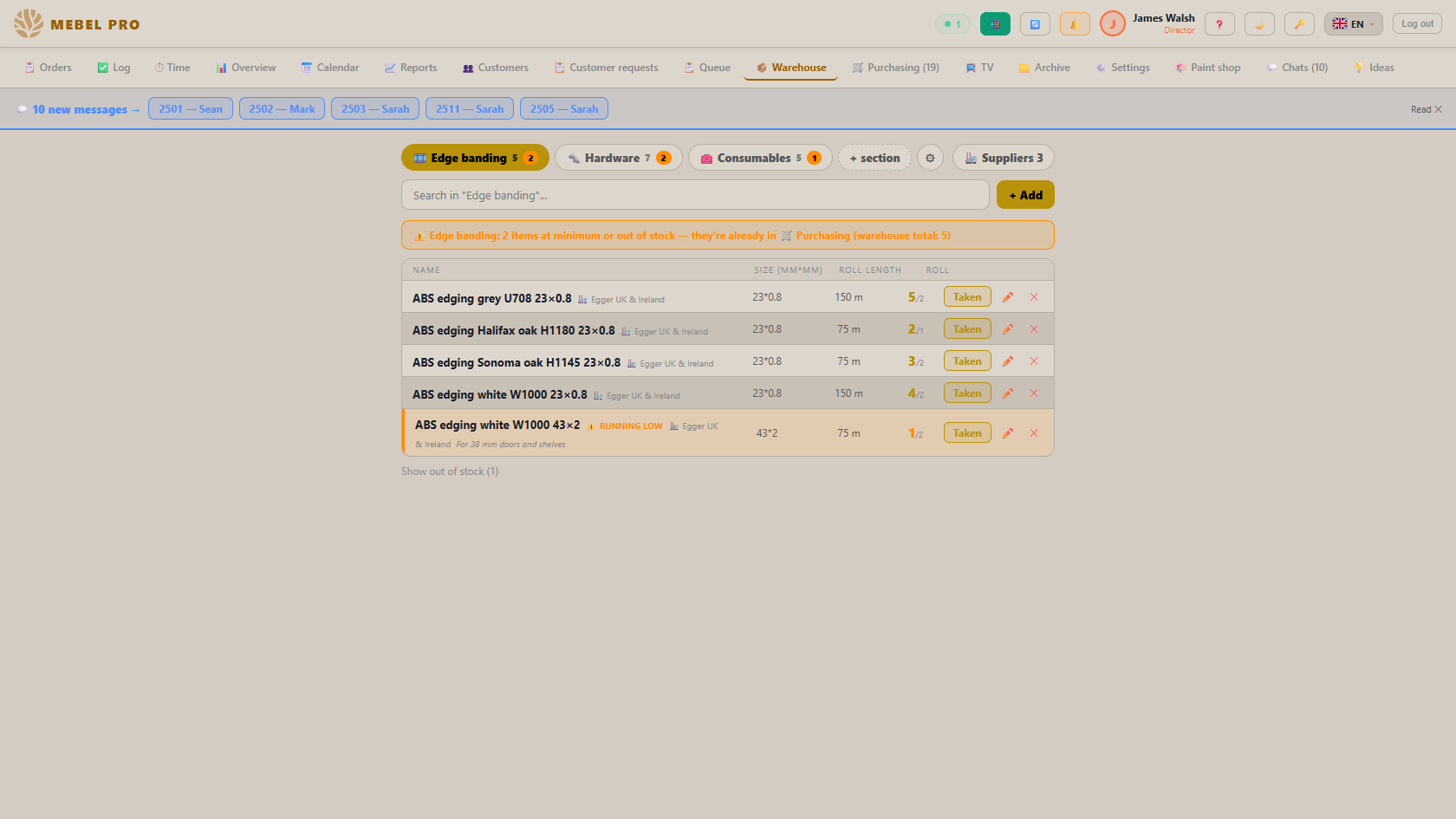Delete ABS edging grey U708 row
Viewport: 1456px width, 819px height.
pos(1034,297)
